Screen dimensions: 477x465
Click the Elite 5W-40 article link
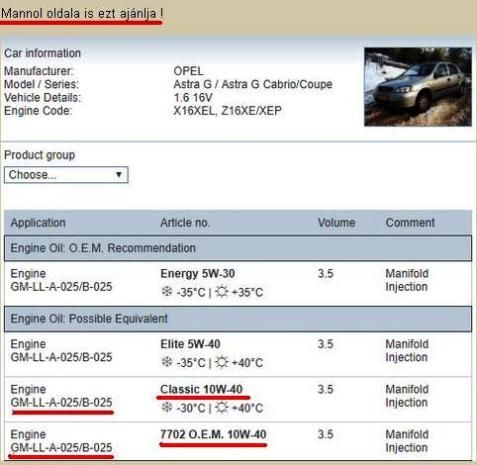tap(190, 344)
